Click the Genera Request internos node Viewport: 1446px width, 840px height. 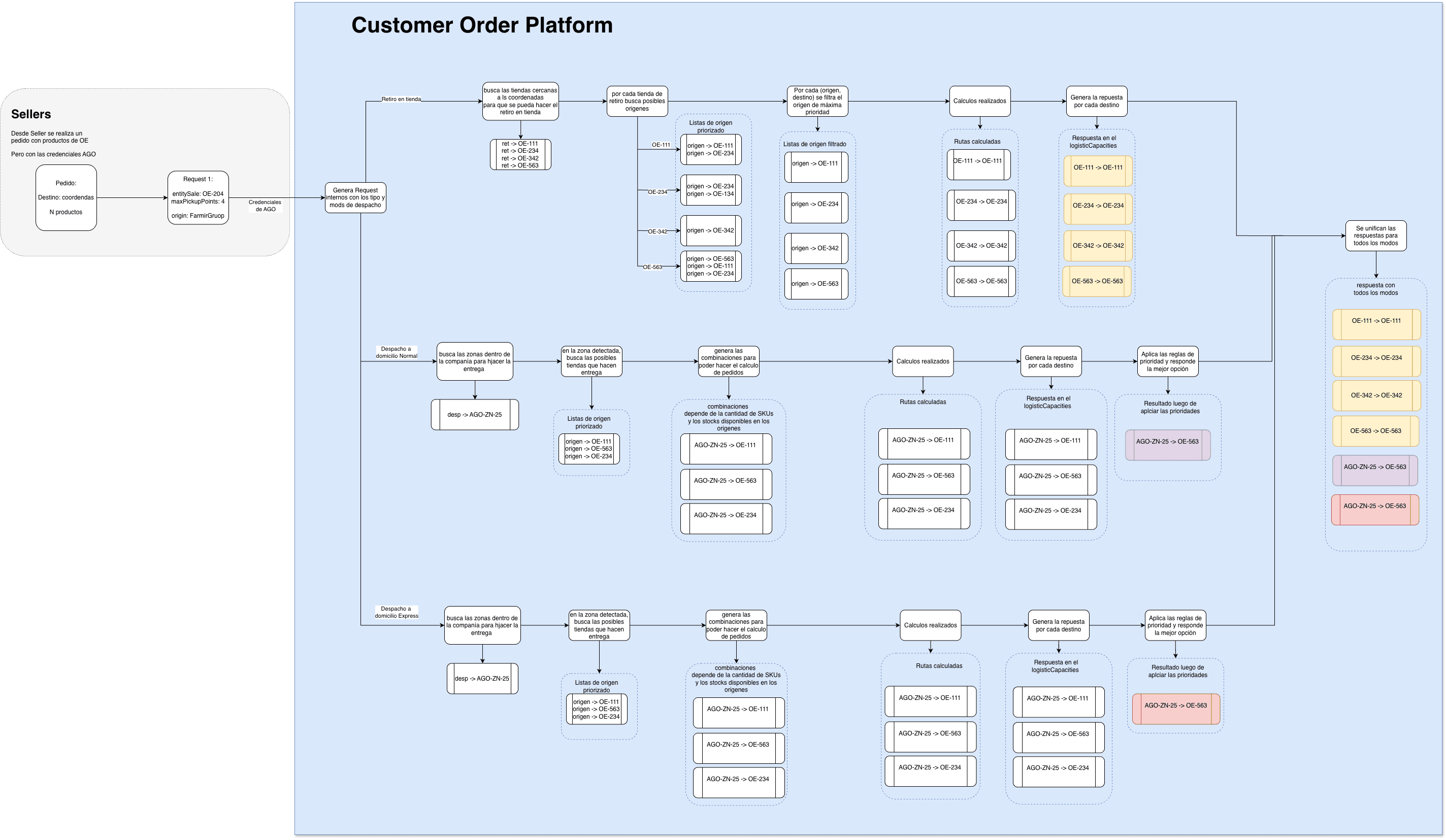[x=355, y=197]
